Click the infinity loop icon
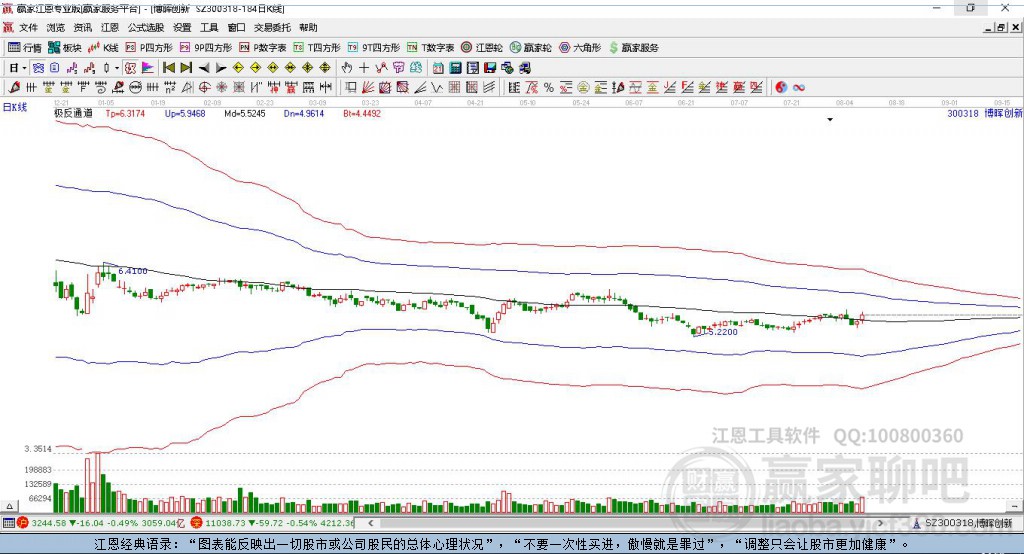Viewport: 1024px width, 554px height. coord(799,88)
